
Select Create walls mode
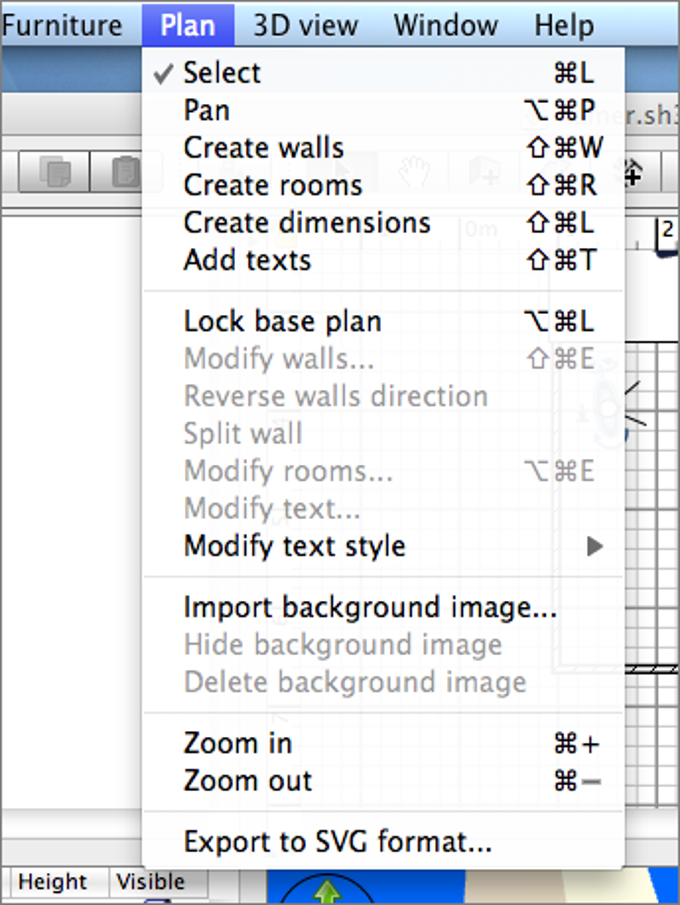(x=263, y=148)
